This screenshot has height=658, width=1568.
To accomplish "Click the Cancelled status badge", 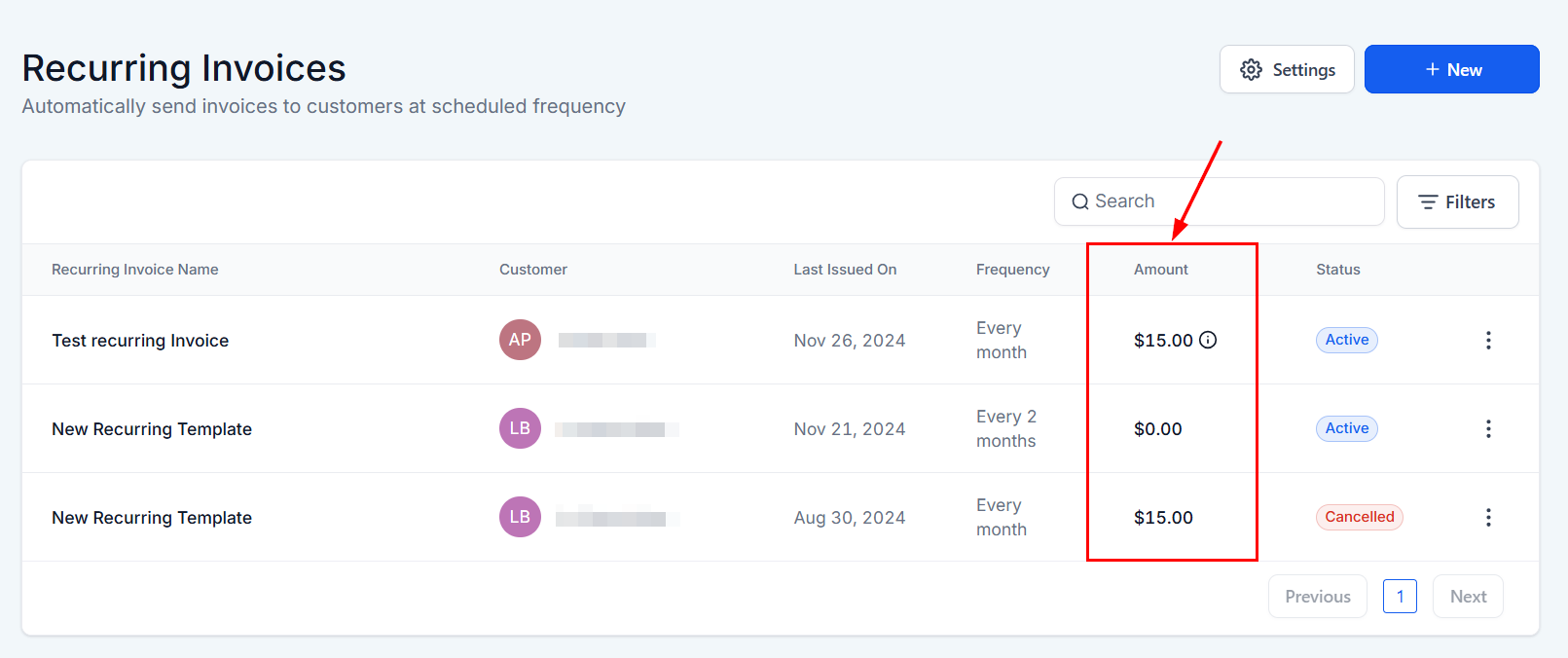I will (x=1359, y=517).
